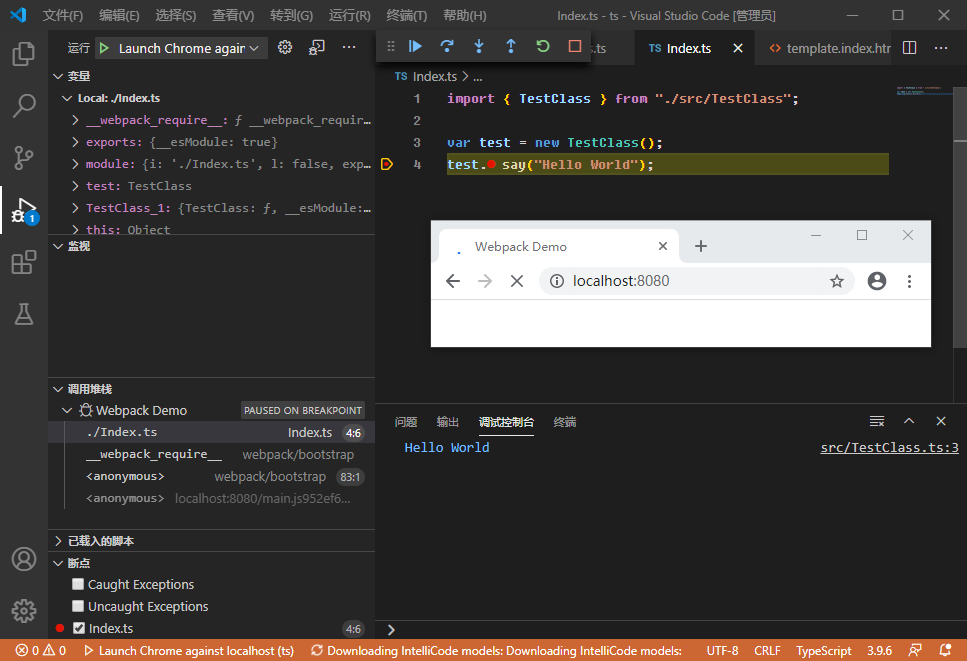Disable the Index.ts breakpoint checkbox
This screenshot has height=661, width=967.
(78, 628)
